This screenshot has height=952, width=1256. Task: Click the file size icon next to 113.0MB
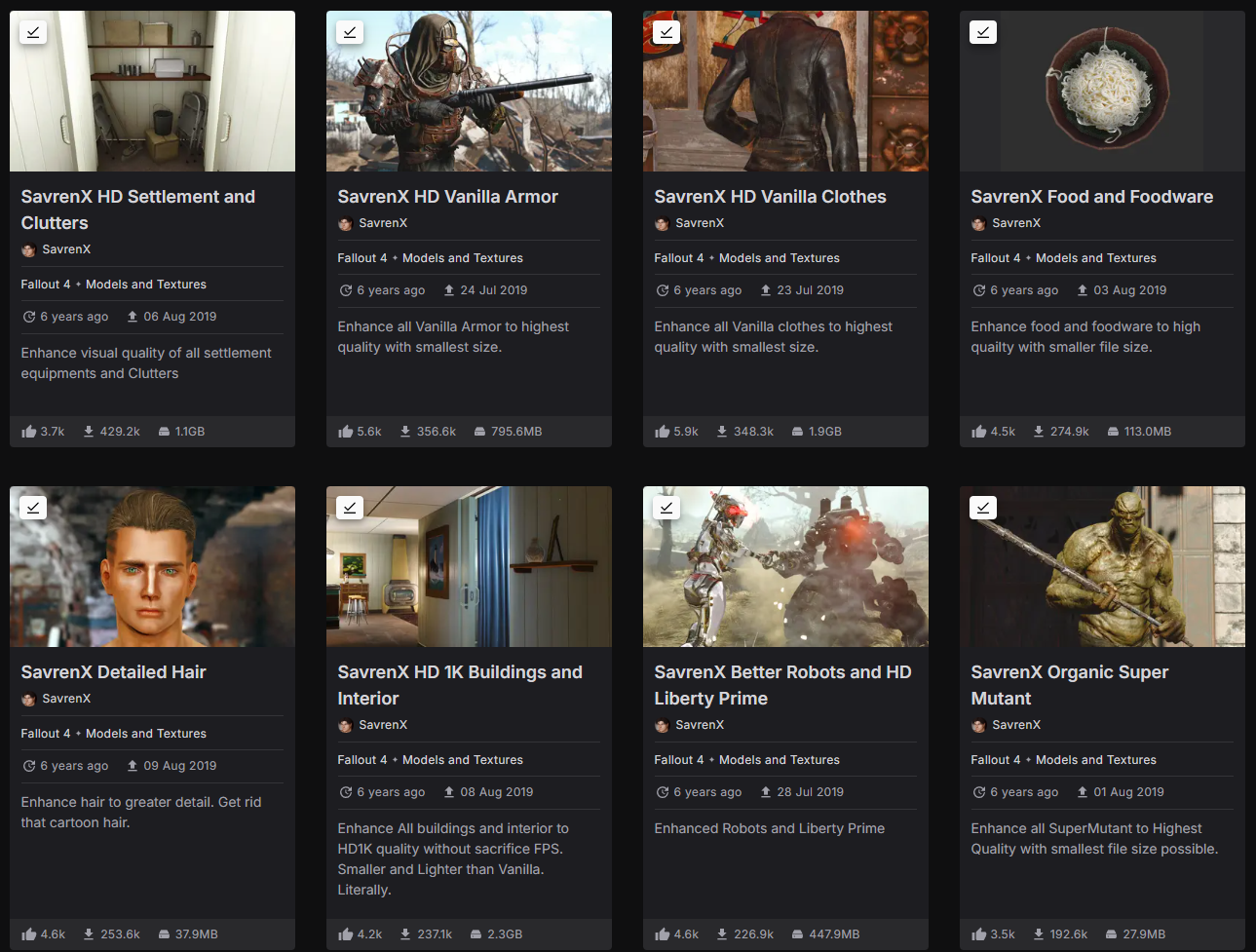coord(1113,431)
